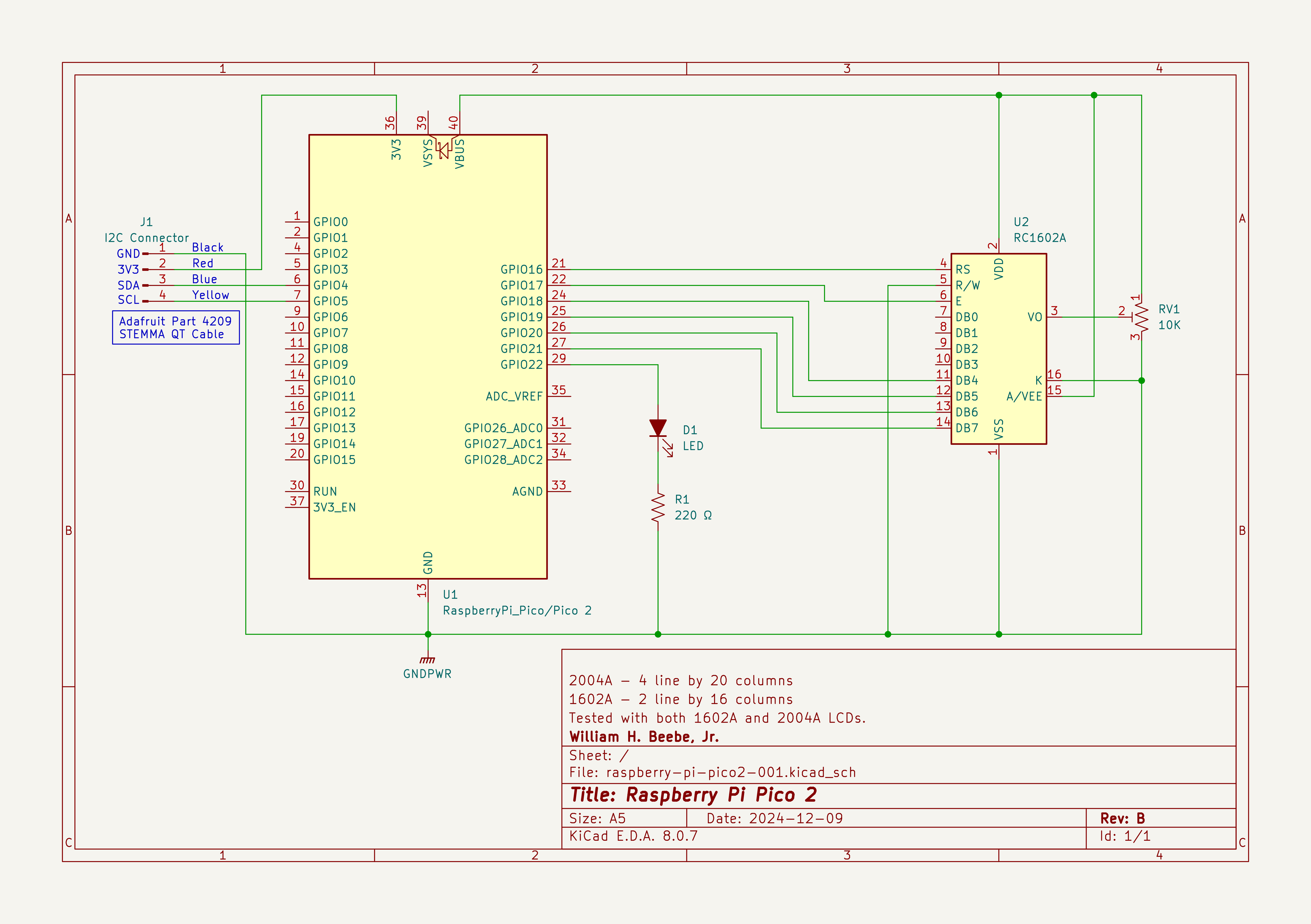Select the Size: A5 field
Screen dimensions: 1311x924
tap(597, 818)
